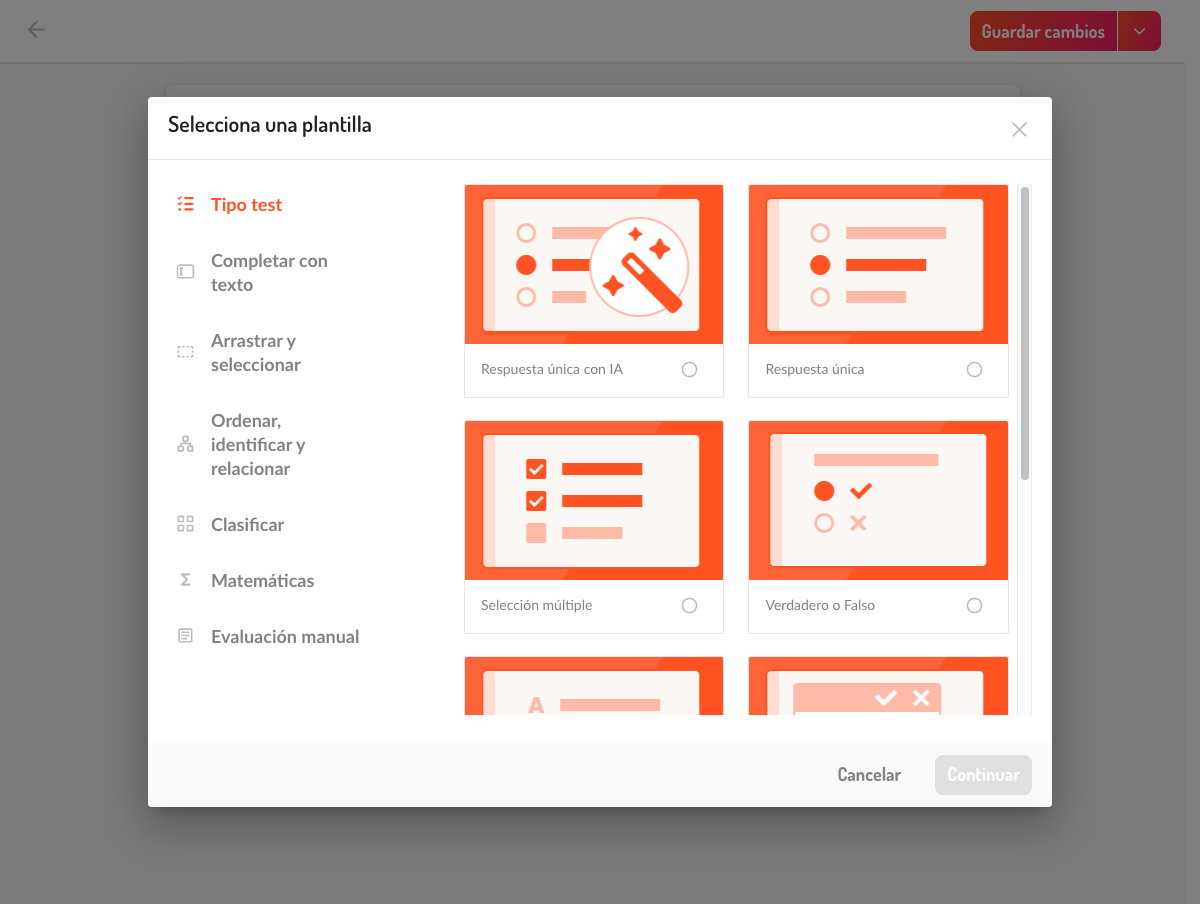The image size is (1200, 904).
Task: Open the Matemáticas template category
Action: [262, 581]
